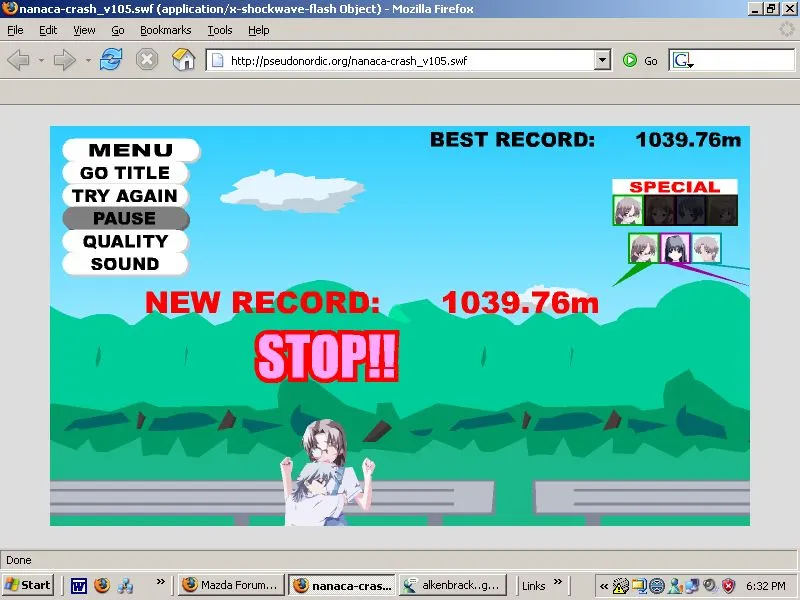This screenshot has width=800, height=600.
Task: Click GO TITLE to return to title screen
Action: [x=125, y=172]
